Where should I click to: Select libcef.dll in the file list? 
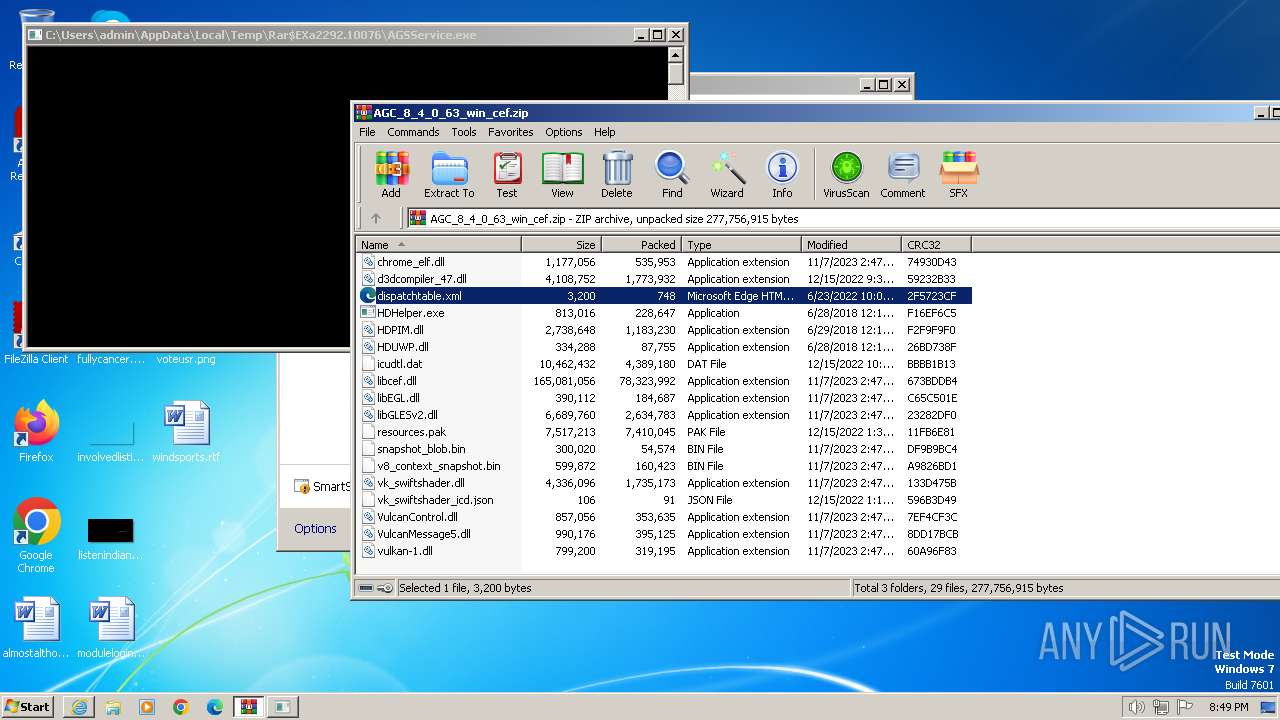(397, 381)
